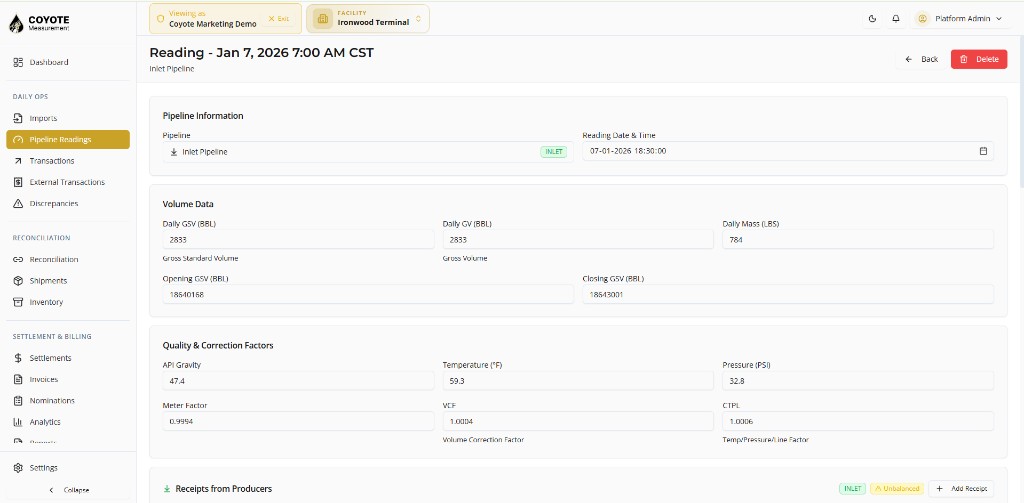Exit the Viewing as demo mode
The width and height of the screenshot is (1024, 503).
click(279, 18)
